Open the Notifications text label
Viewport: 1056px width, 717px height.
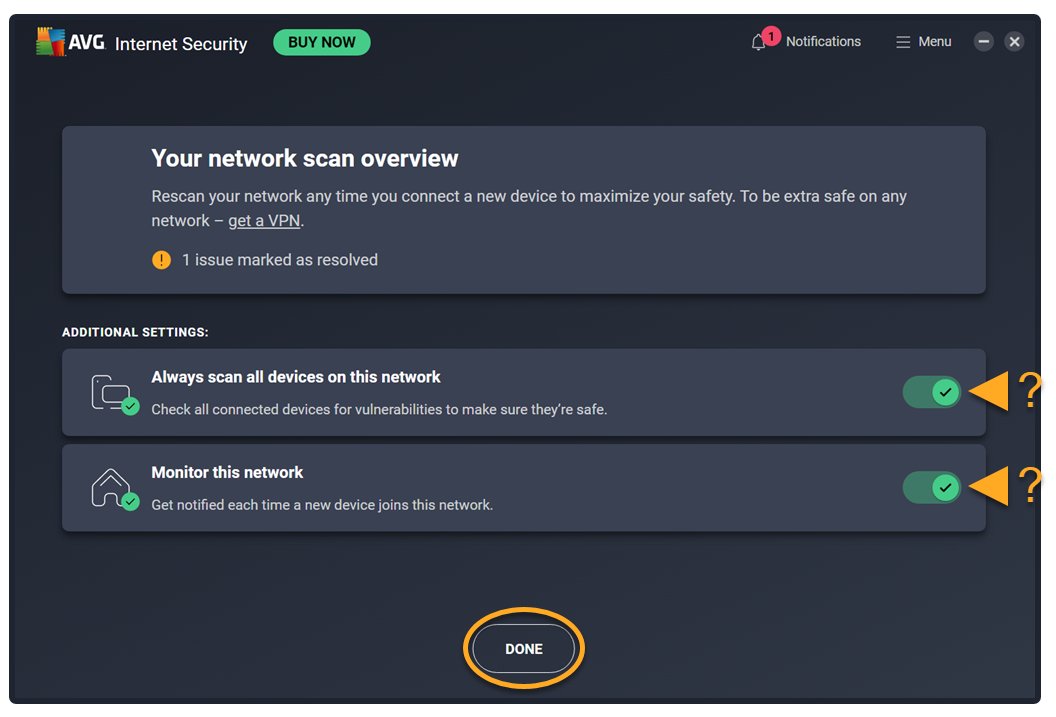(x=823, y=42)
